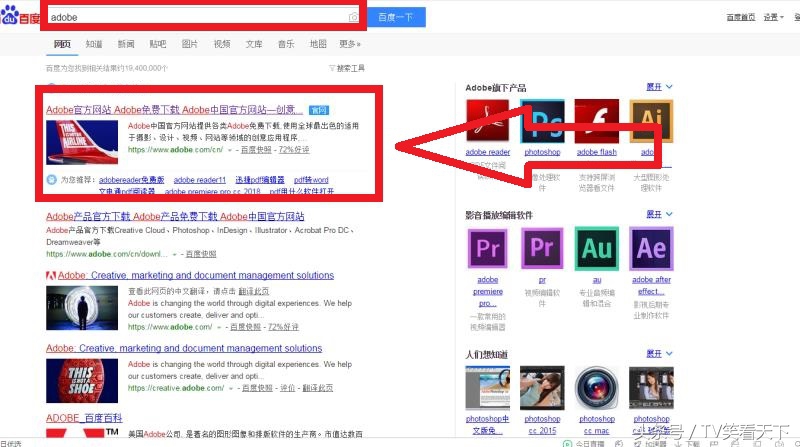Viewport: 800px width, 447px height.
Task: Open the ADOBE_百度百科 result
Action: point(84,418)
